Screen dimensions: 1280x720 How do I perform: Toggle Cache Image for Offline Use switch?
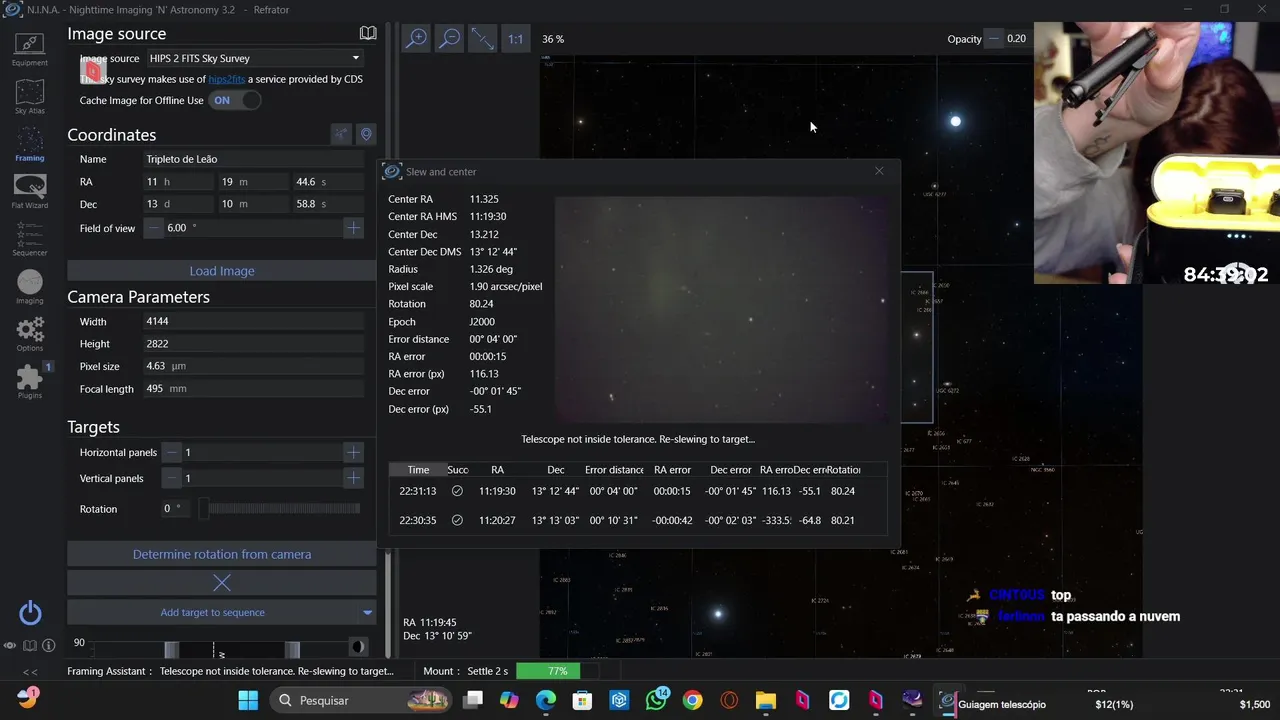pyautogui.click(x=235, y=100)
